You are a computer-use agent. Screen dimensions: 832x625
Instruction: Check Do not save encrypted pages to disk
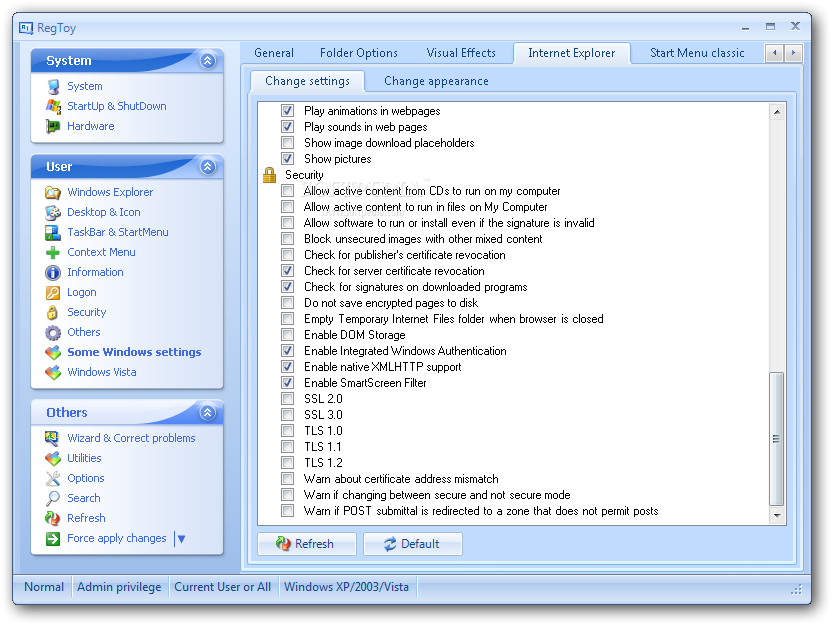[288, 303]
